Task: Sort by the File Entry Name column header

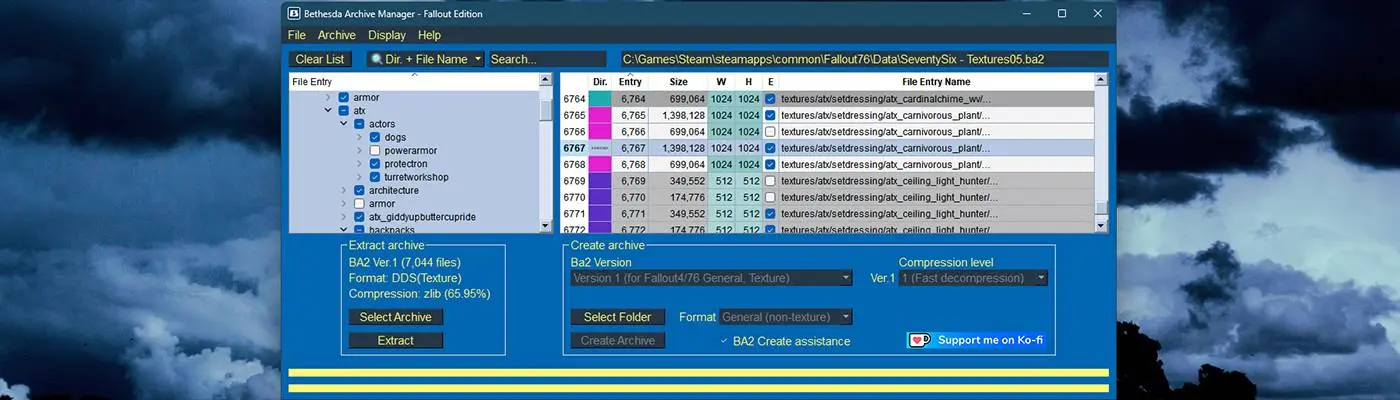Action: [x=936, y=82]
